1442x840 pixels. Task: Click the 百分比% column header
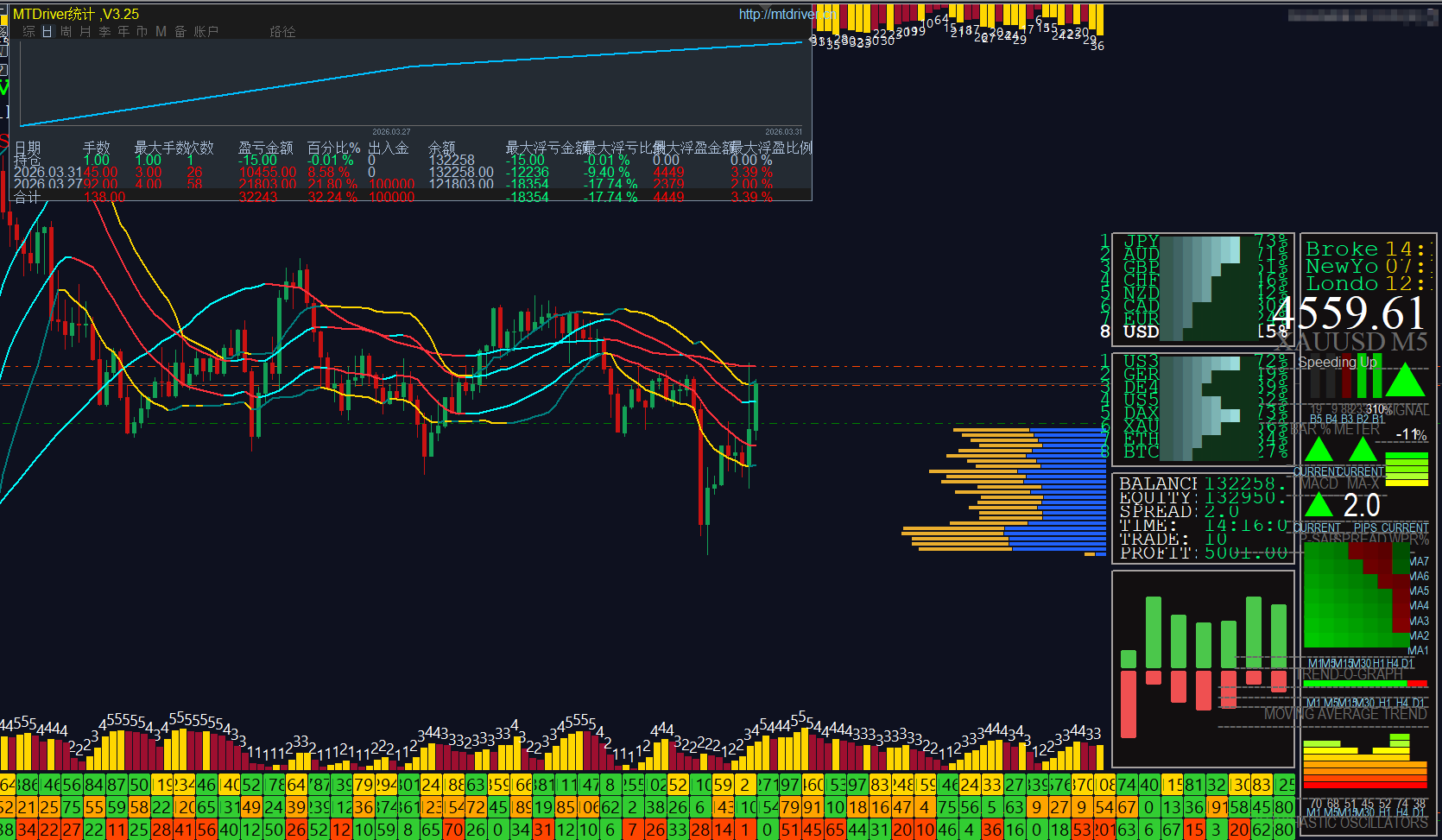tap(333, 148)
